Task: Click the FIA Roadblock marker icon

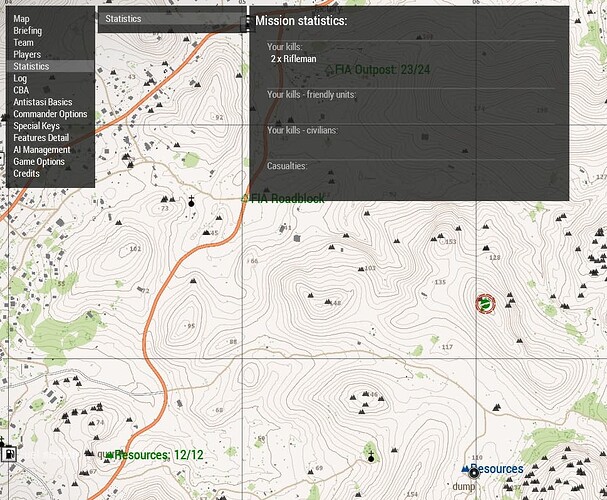Action: point(244,199)
